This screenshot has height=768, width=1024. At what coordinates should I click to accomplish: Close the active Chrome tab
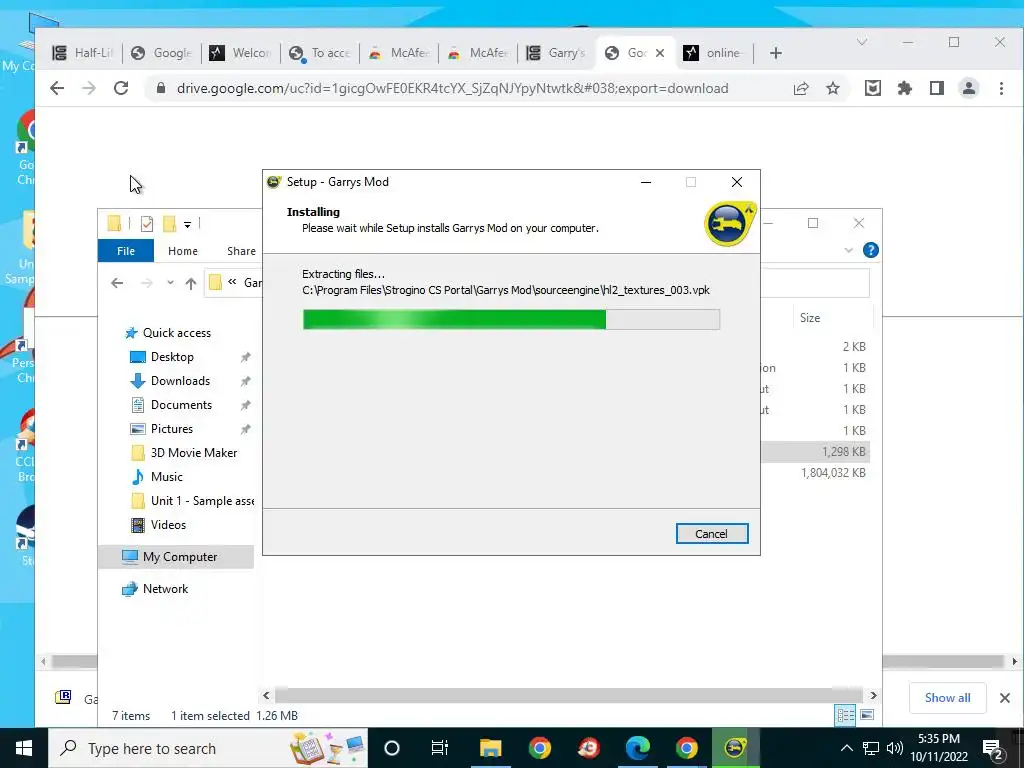(x=660, y=53)
